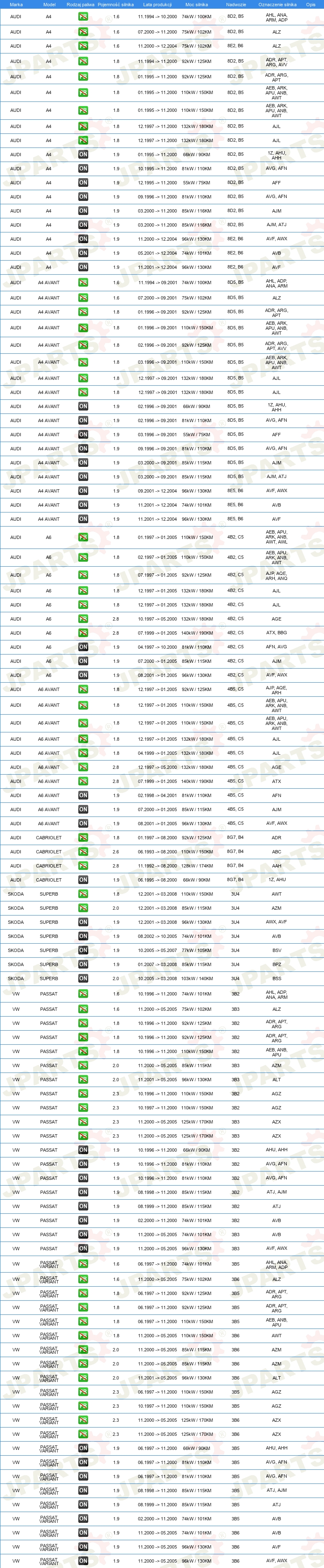This screenshot has width=324, height=1568.
Task: Select the ABC engine code cell
Action: tap(276, 852)
